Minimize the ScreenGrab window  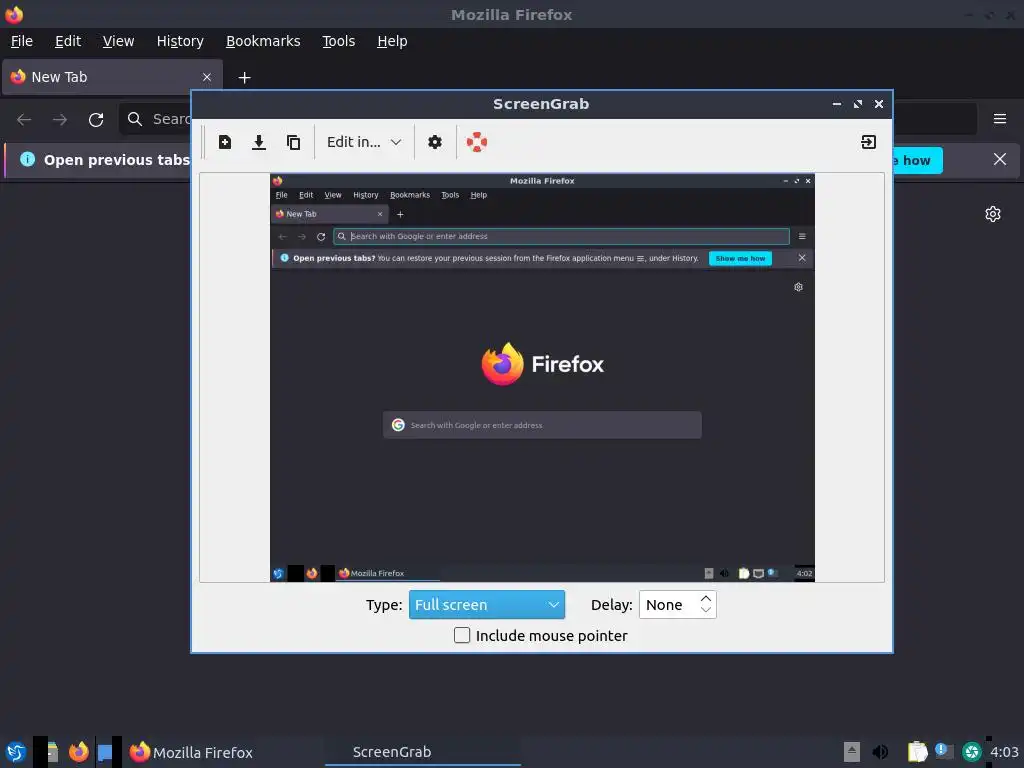point(837,104)
